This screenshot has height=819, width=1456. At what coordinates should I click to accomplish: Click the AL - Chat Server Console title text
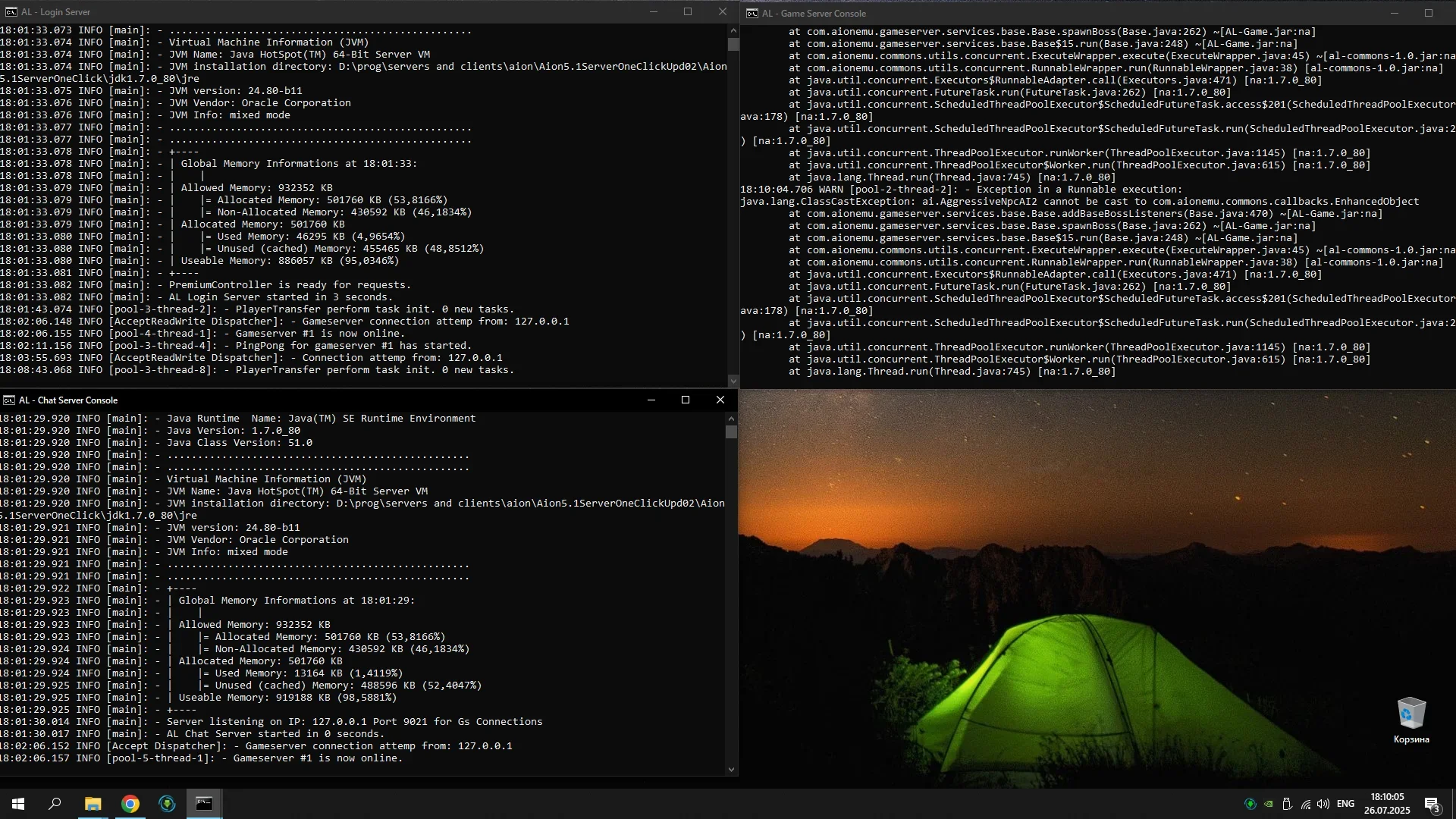coord(68,400)
